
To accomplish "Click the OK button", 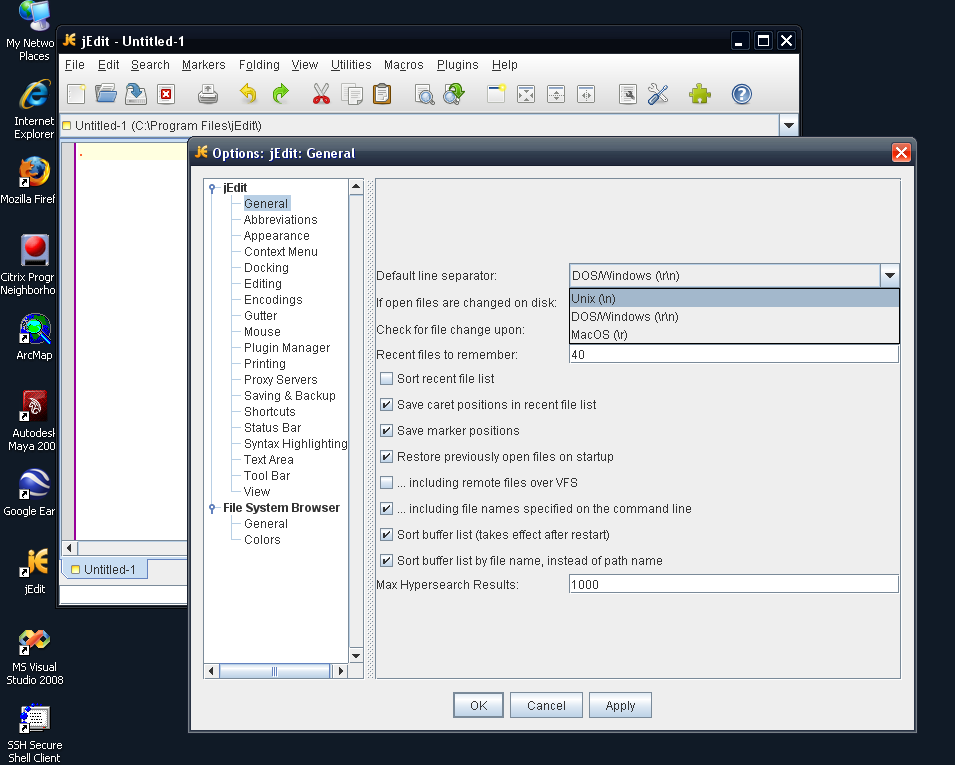I will coord(478,705).
